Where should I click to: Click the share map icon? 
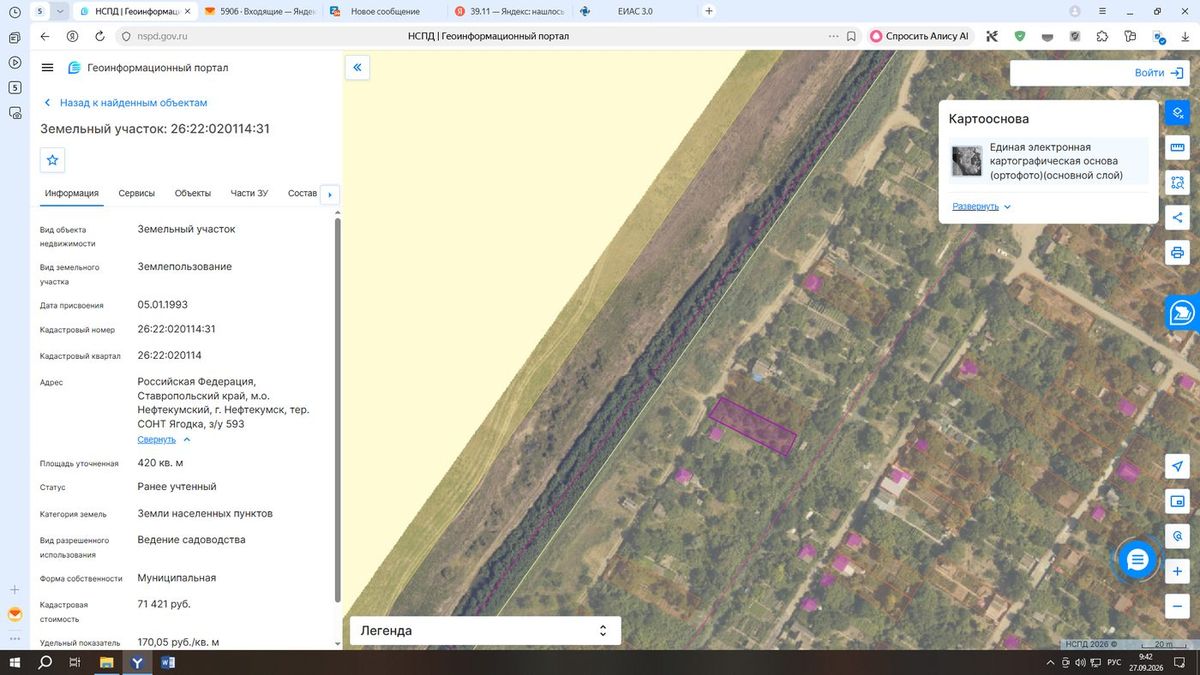[x=1178, y=217]
